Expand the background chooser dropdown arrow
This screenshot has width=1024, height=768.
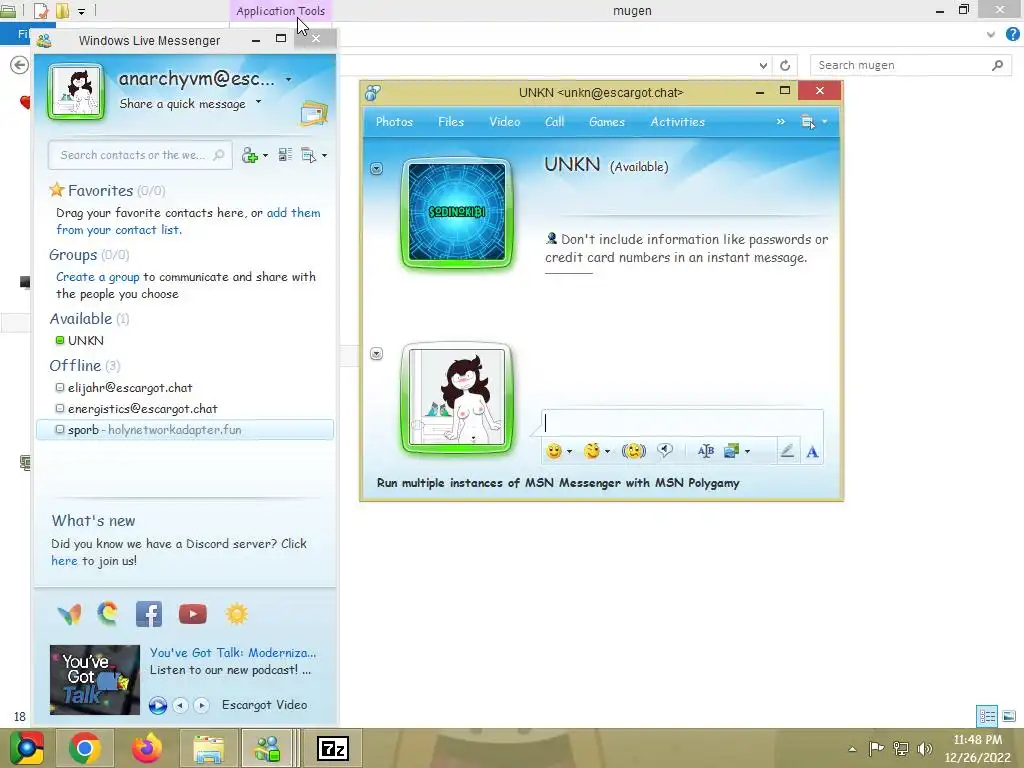point(747,451)
